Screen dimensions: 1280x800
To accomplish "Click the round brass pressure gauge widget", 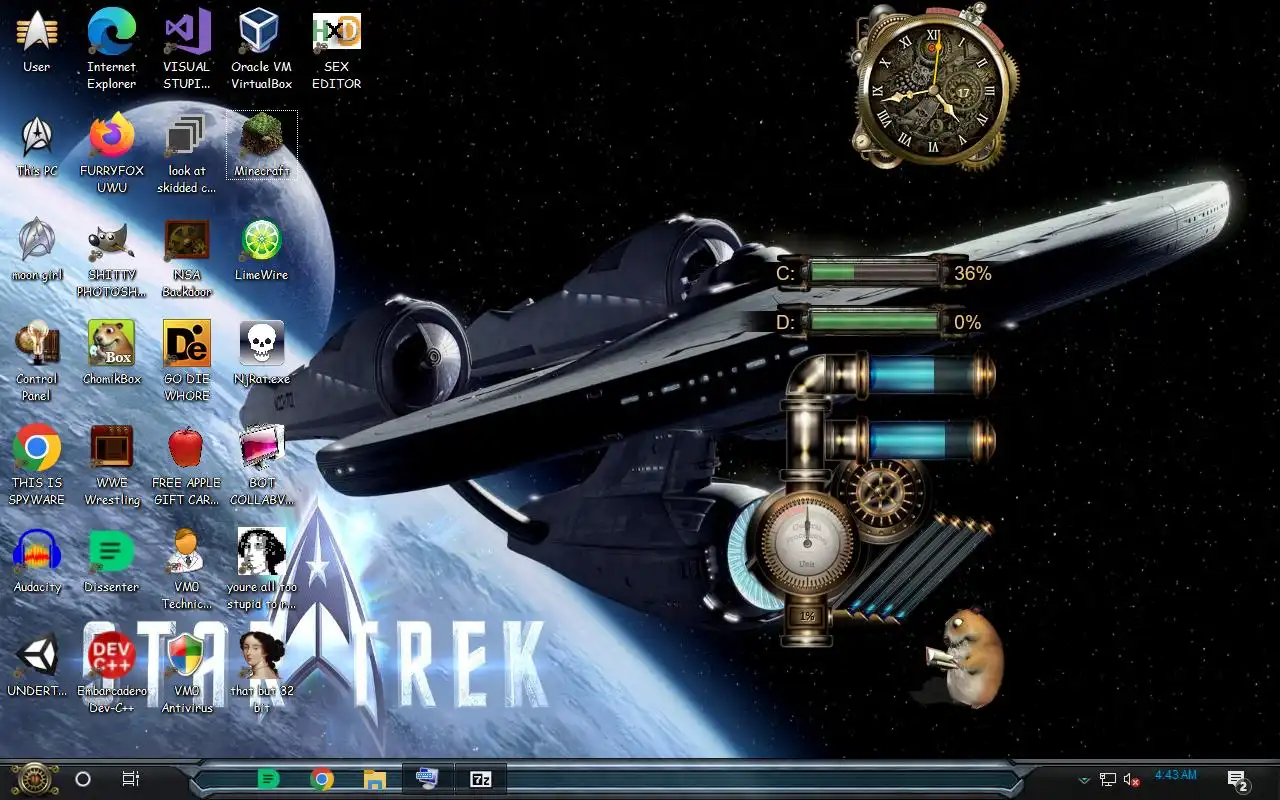I will (807, 544).
